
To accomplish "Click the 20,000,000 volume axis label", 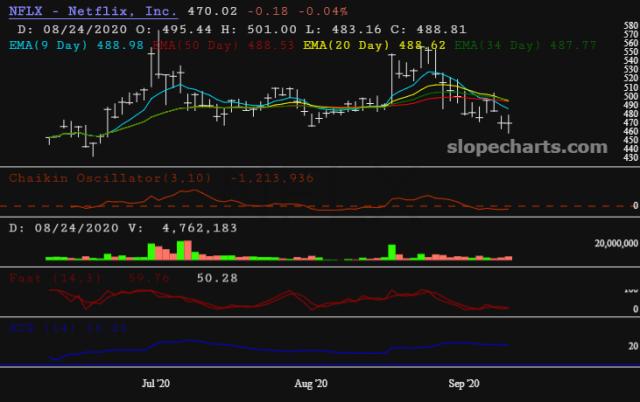I will coord(616,243).
